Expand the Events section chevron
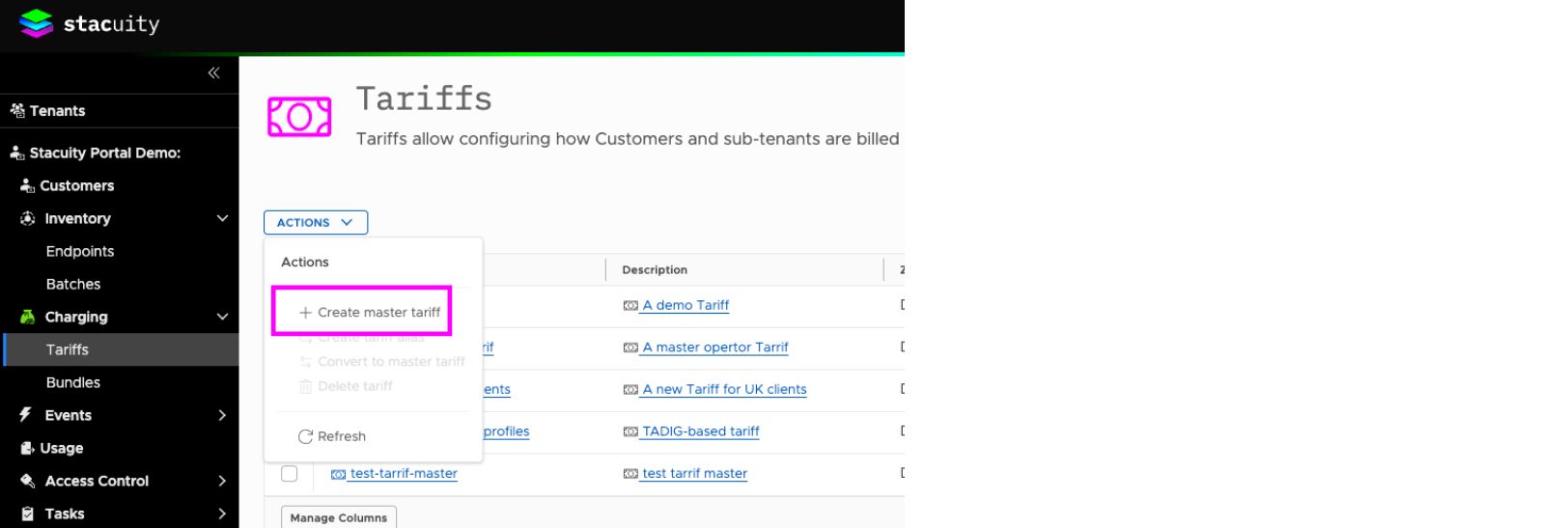 222,415
